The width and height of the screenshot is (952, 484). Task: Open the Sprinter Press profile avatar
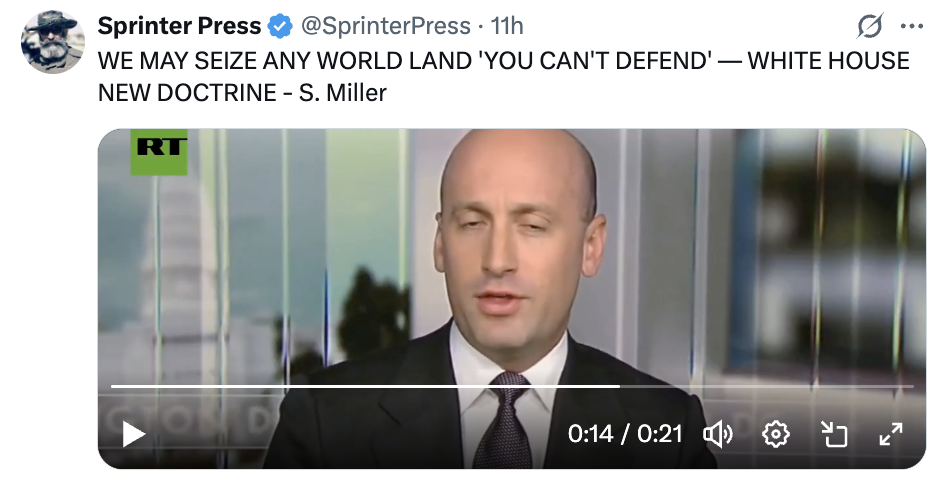[53, 41]
